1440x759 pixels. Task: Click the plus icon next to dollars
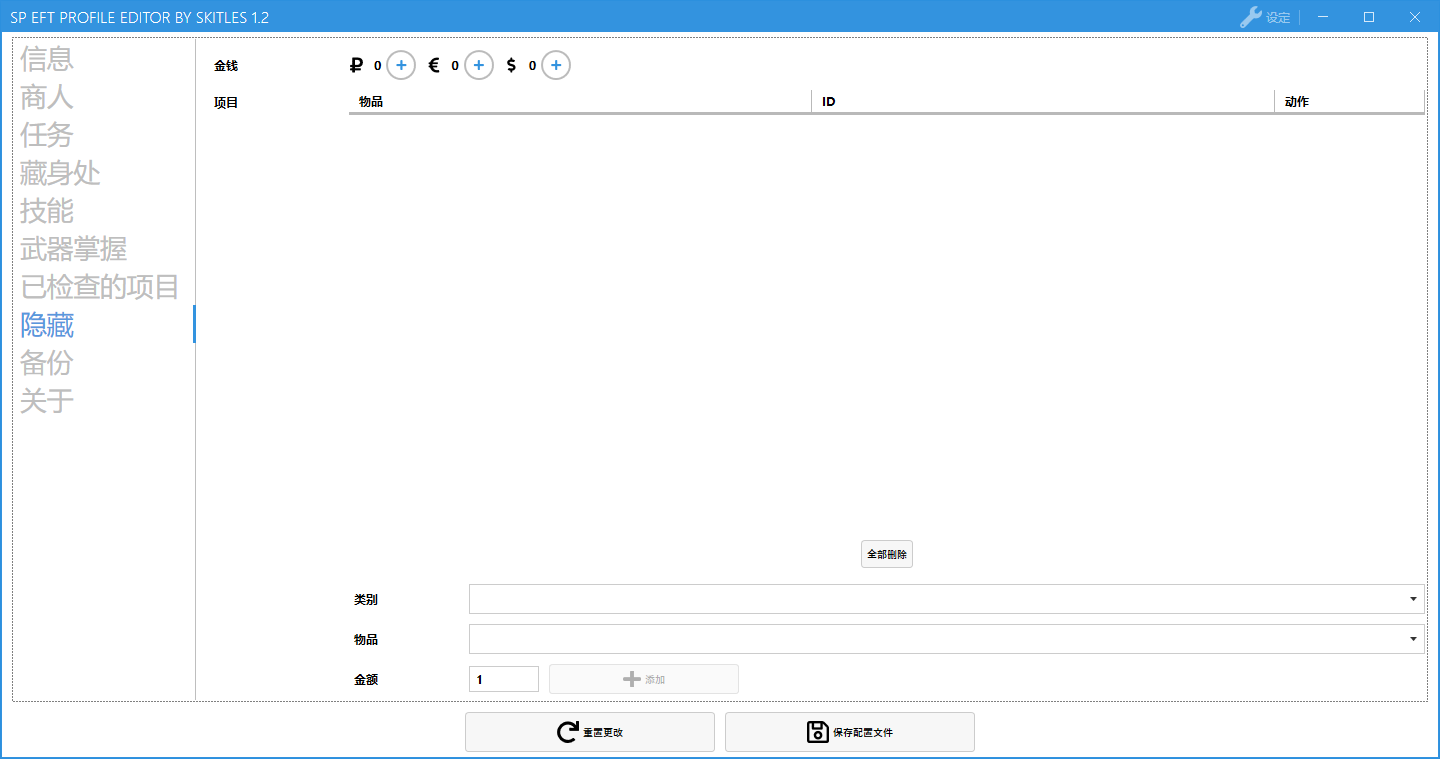coord(556,65)
